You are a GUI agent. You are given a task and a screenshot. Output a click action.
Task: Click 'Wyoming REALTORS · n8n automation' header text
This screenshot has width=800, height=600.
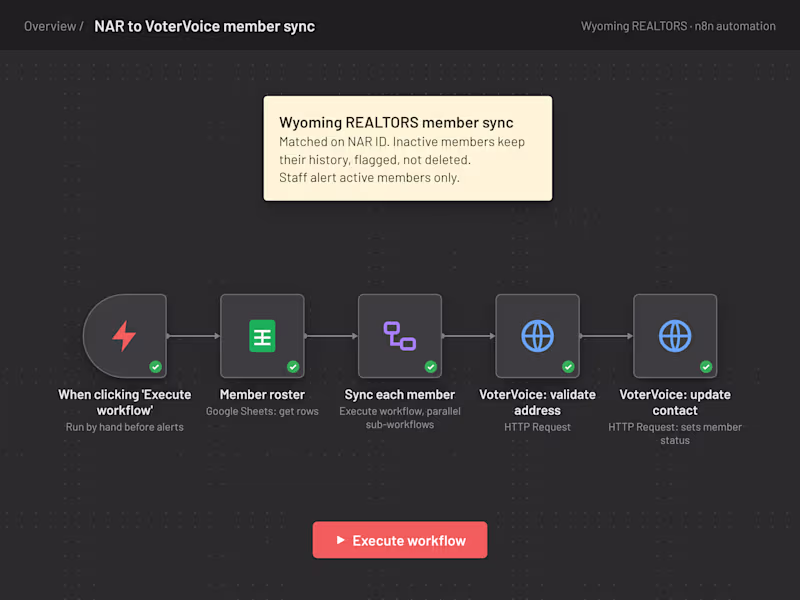(678, 26)
